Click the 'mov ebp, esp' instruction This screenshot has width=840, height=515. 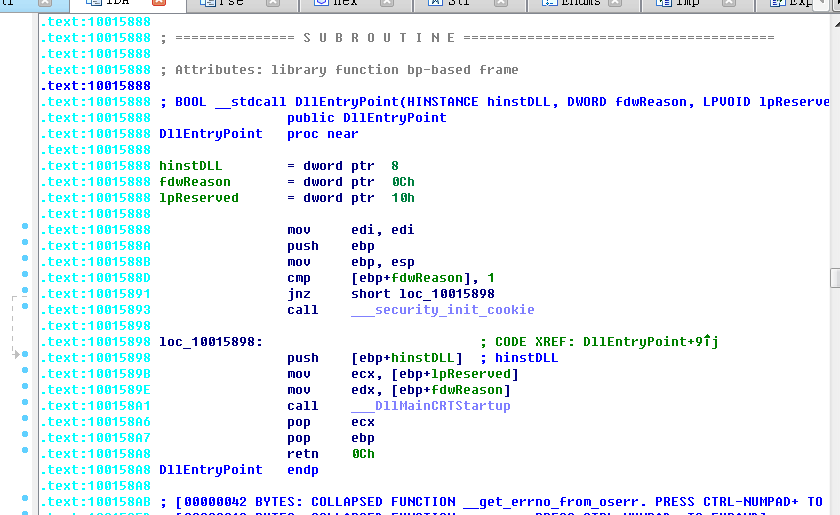pyautogui.click(x=350, y=262)
